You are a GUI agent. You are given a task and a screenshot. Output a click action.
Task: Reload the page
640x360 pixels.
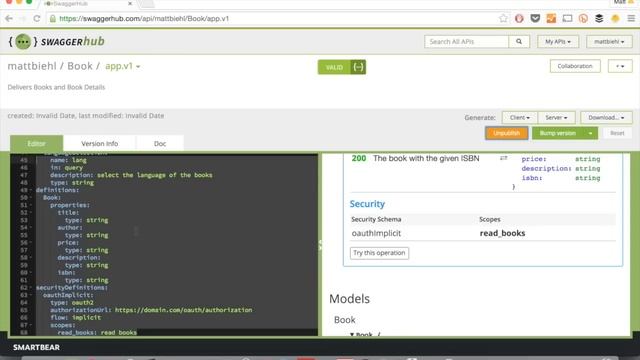click(x=37, y=18)
